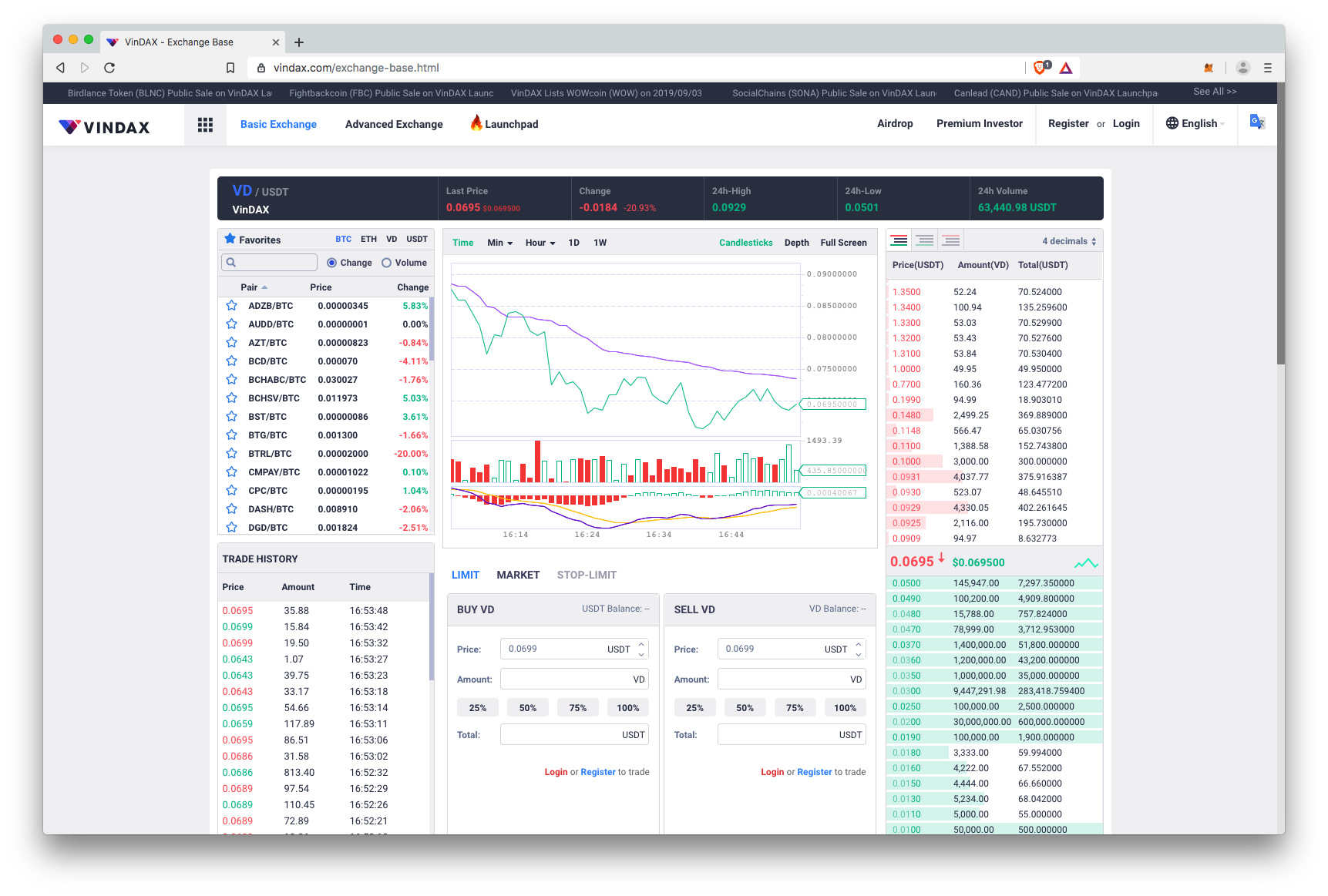The image size is (1328, 896).
Task: Select the LIMIT order tab
Action: click(x=466, y=575)
